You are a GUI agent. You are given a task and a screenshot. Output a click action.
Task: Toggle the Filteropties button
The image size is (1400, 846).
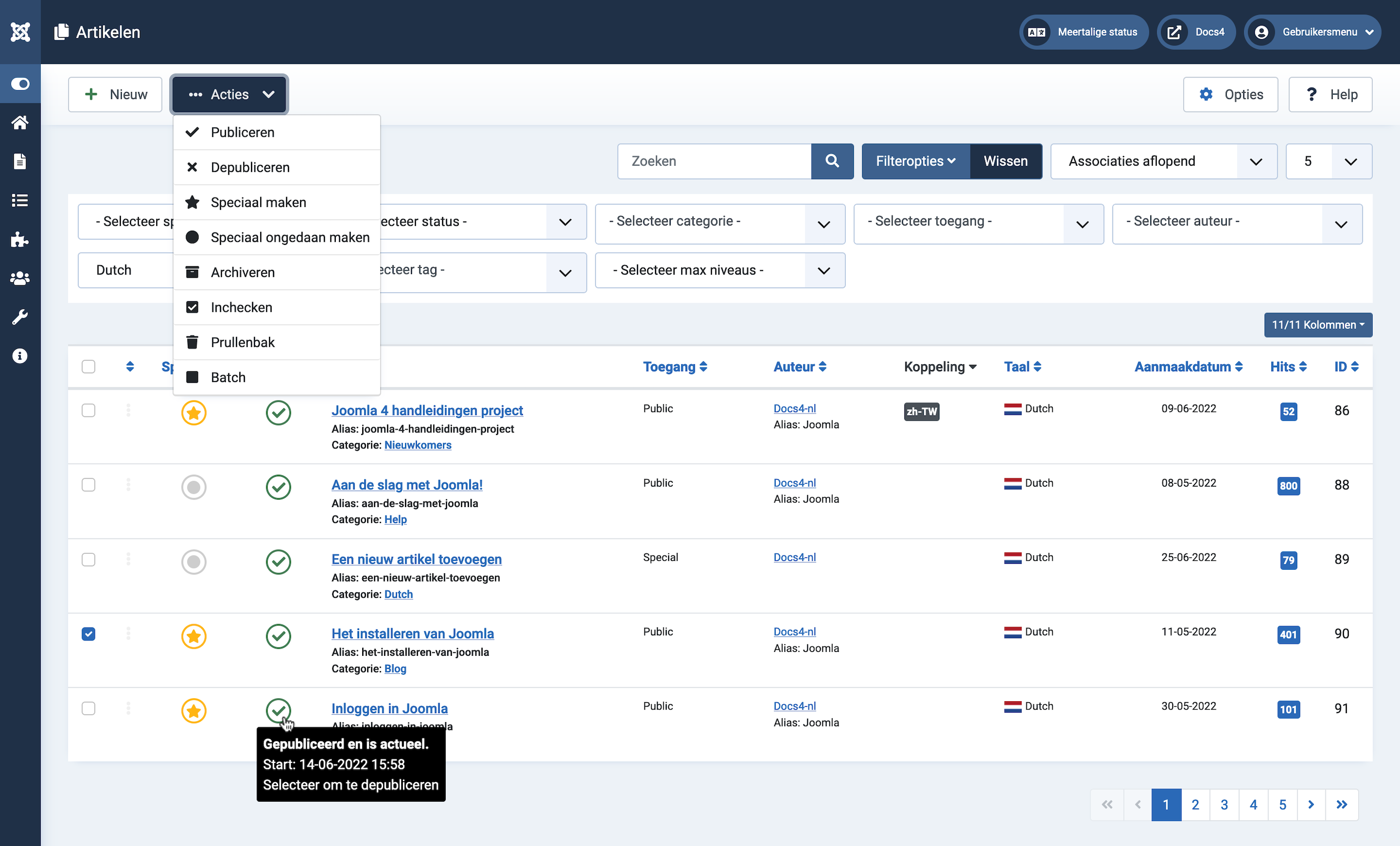[915, 161]
